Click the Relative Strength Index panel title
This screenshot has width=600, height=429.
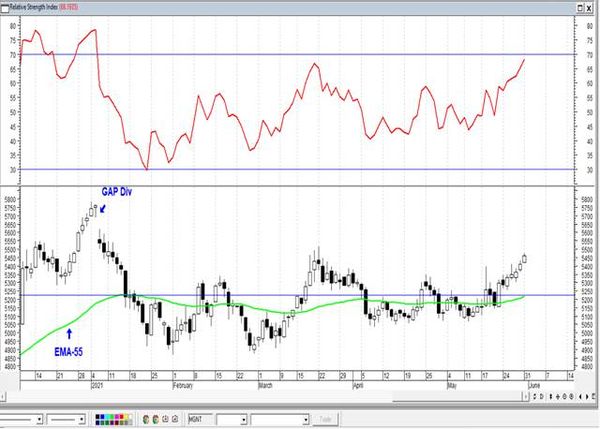point(33,7)
